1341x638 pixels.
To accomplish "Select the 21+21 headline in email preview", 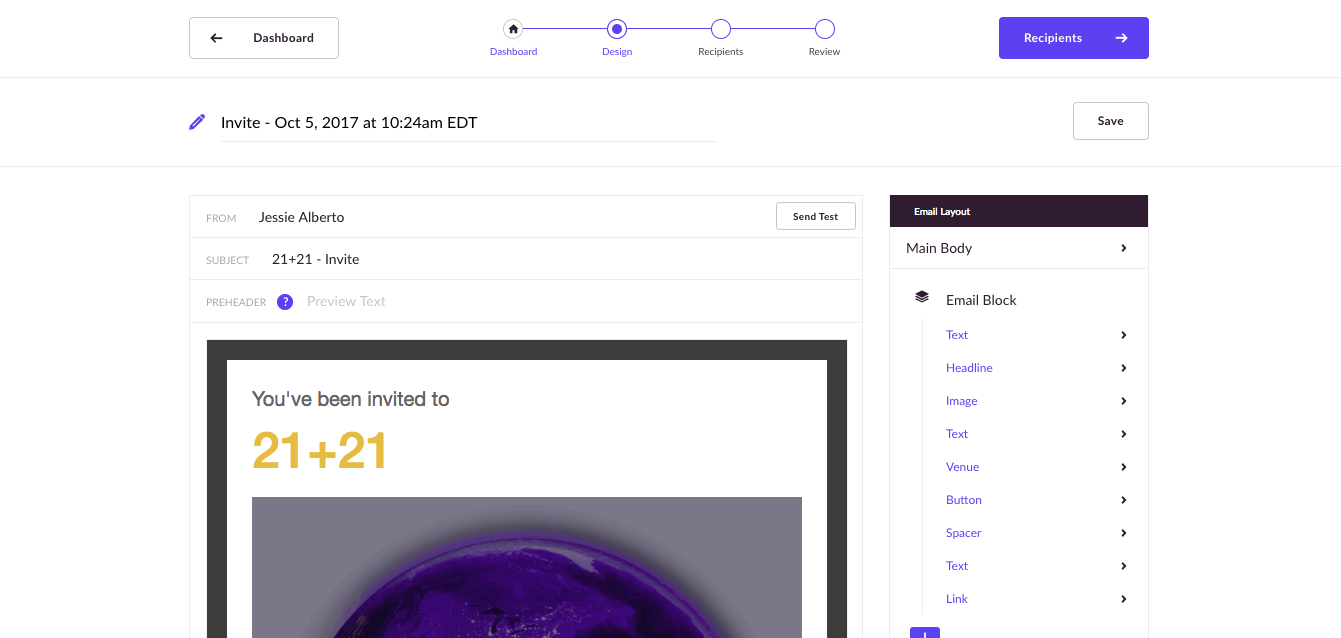I will click(x=319, y=450).
